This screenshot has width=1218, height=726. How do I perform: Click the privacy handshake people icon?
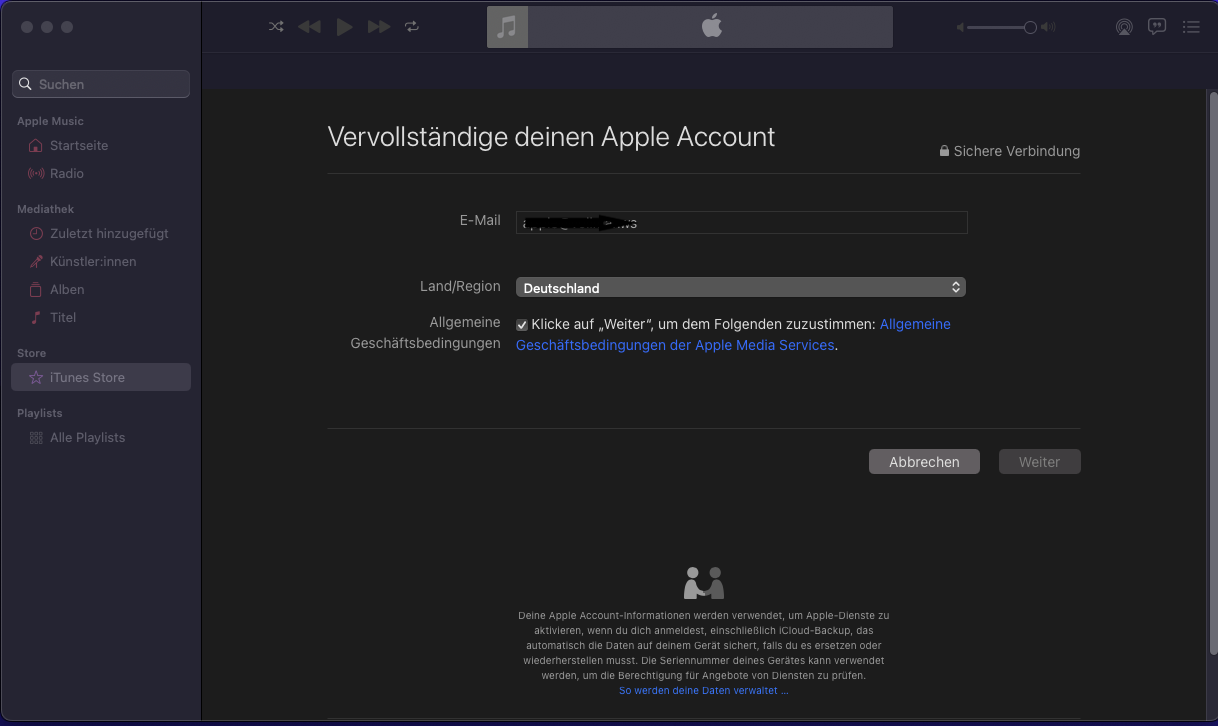click(704, 583)
